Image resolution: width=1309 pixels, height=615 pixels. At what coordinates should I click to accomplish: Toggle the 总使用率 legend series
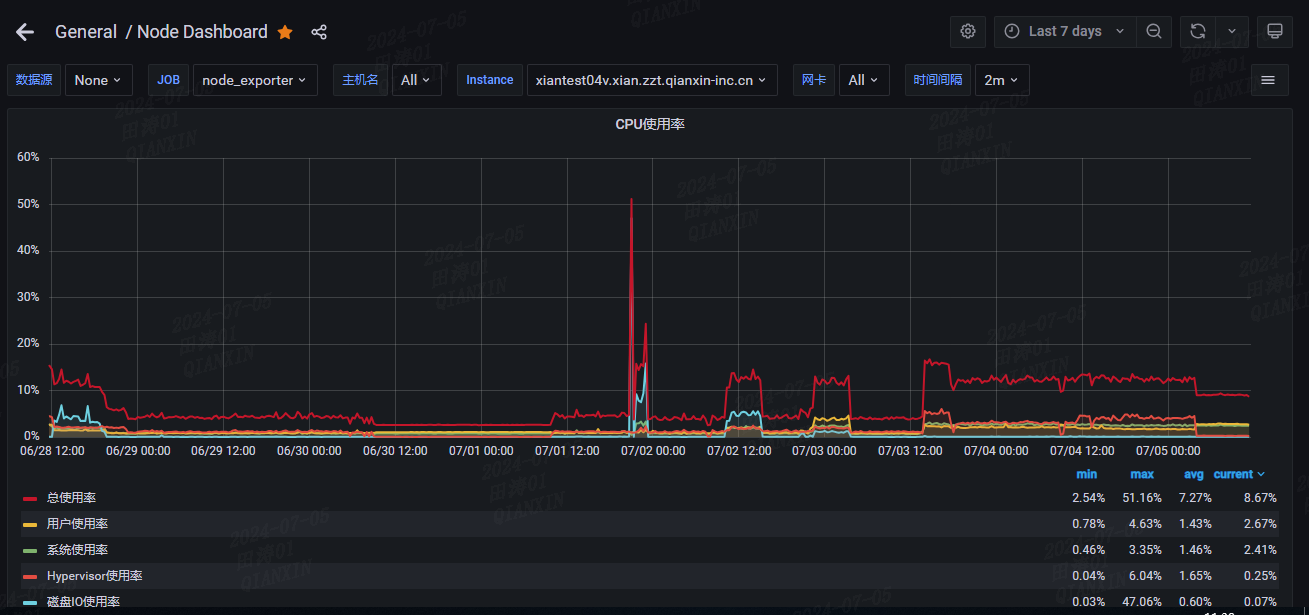[71, 497]
